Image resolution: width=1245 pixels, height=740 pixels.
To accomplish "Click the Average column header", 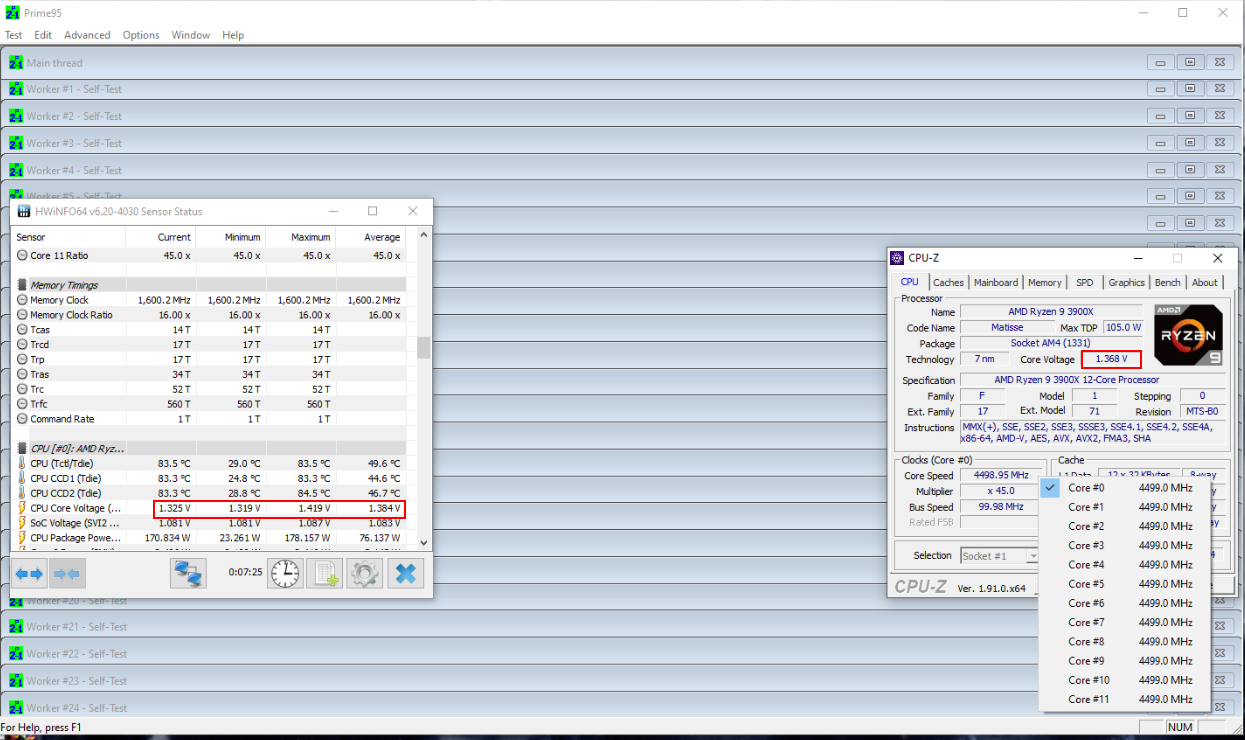I will [x=371, y=237].
